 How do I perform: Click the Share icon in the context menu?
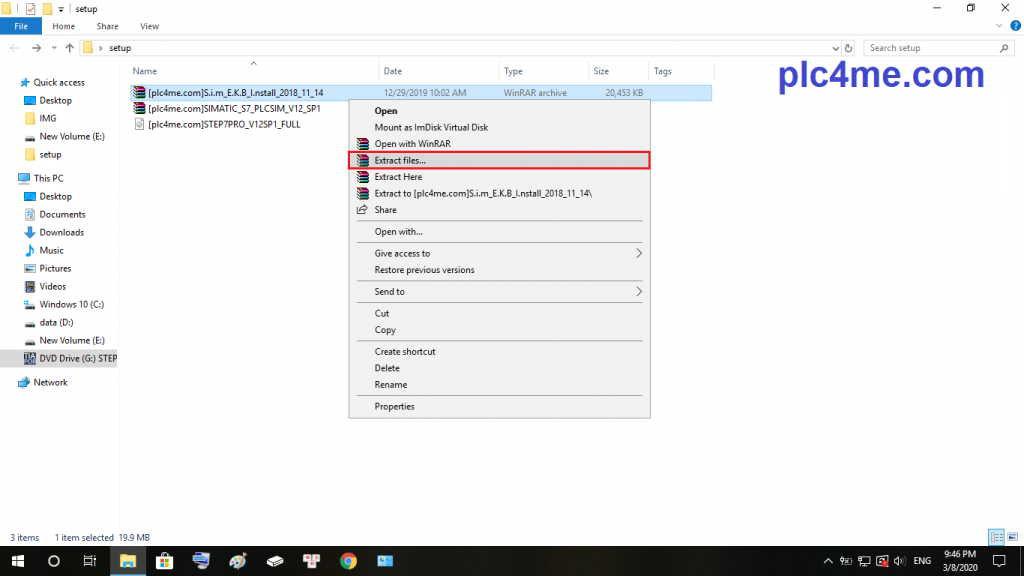click(362, 210)
